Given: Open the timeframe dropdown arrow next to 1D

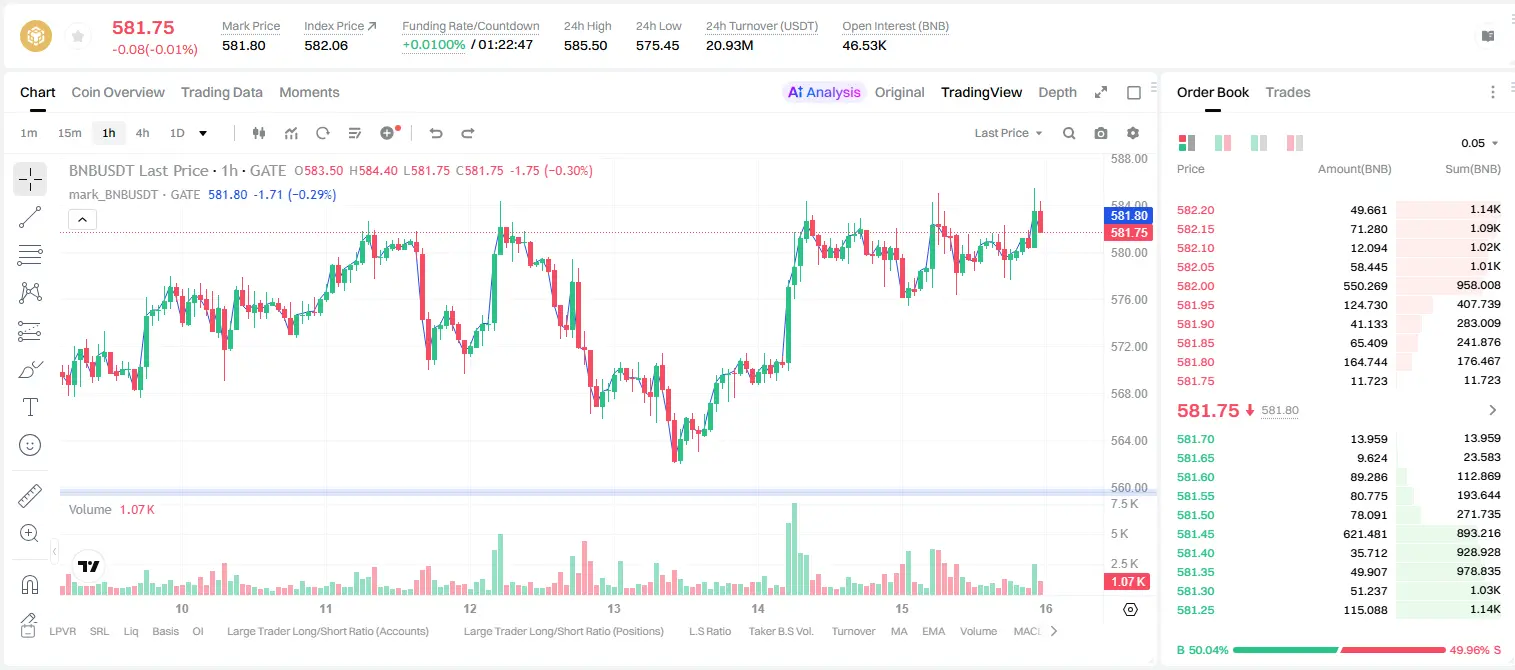Looking at the screenshot, I should point(203,133).
